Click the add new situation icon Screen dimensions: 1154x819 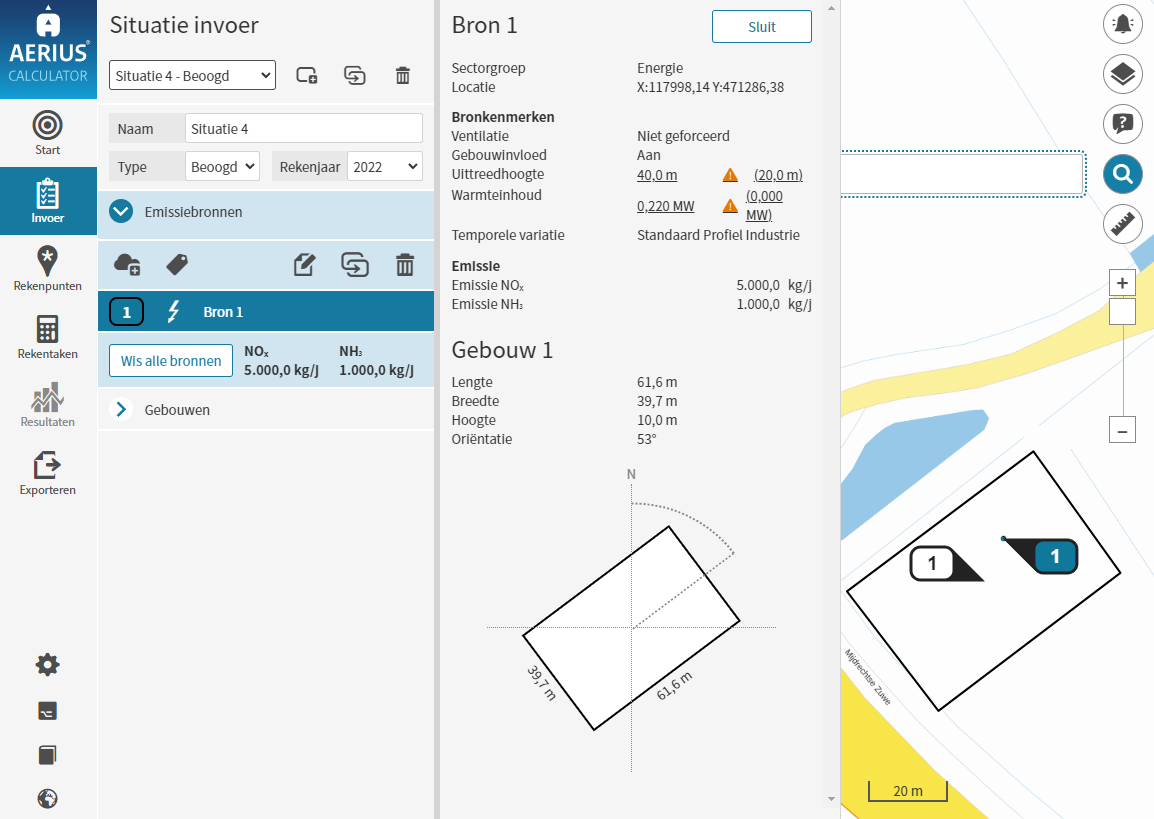pyautogui.click(x=307, y=75)
